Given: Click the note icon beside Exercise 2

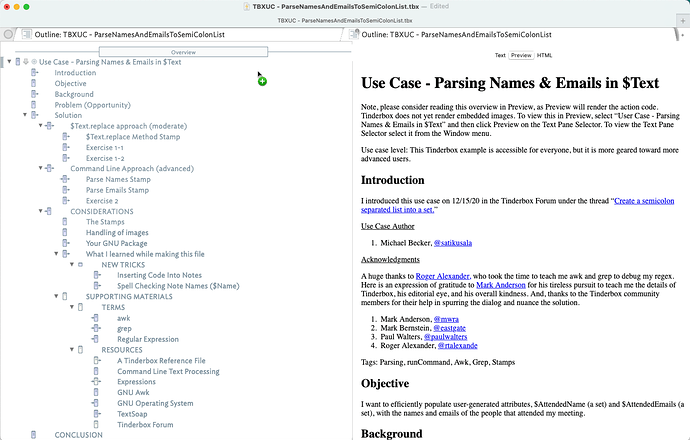Looking at the screenshot, I should click(x=66, y=201).
